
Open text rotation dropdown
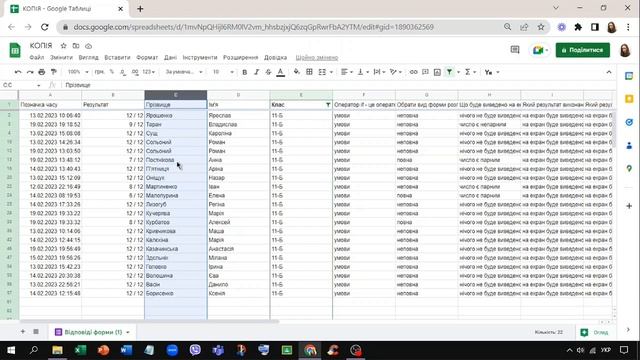[x=396, y=72]
